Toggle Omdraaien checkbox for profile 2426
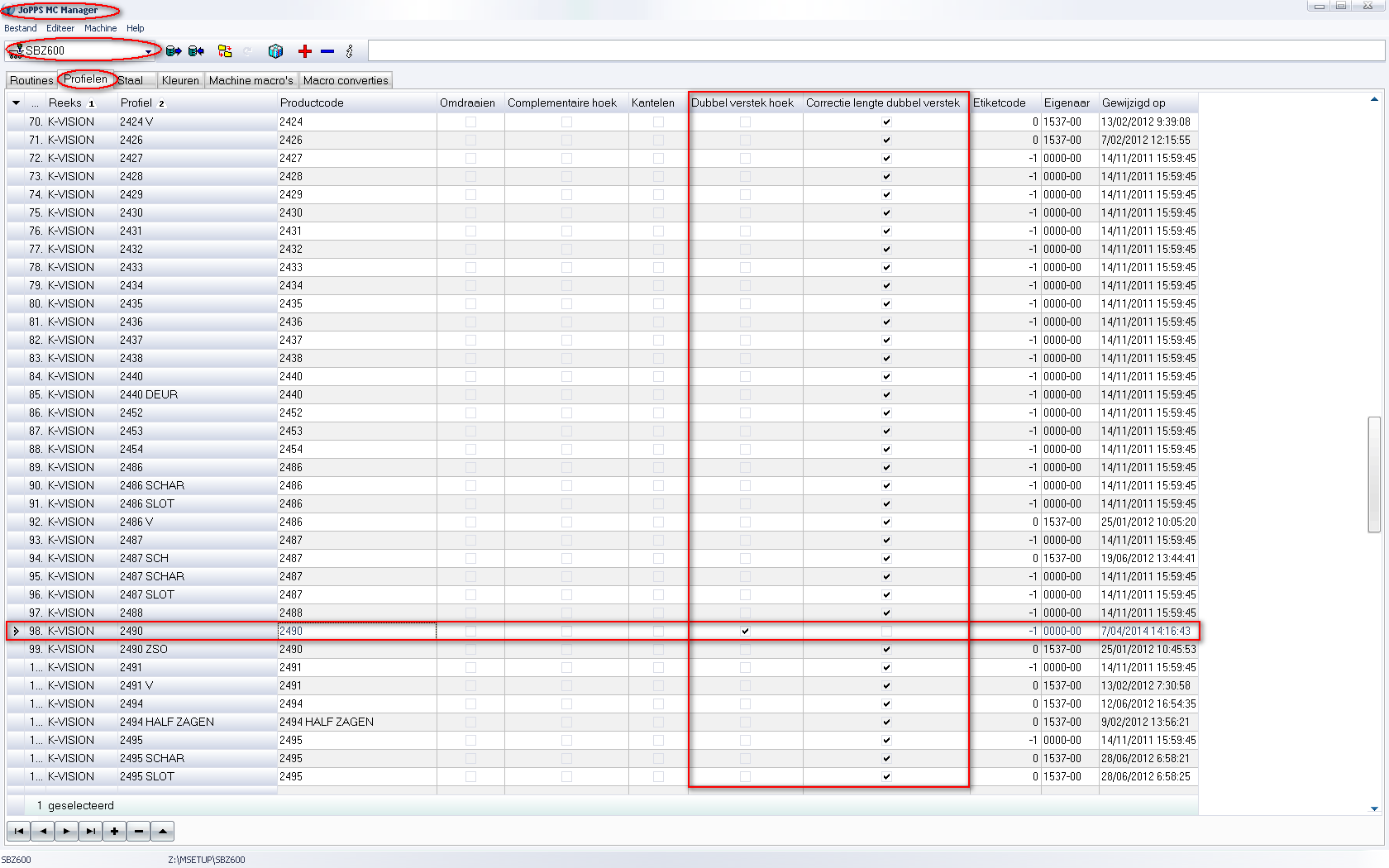 [470, 140]
